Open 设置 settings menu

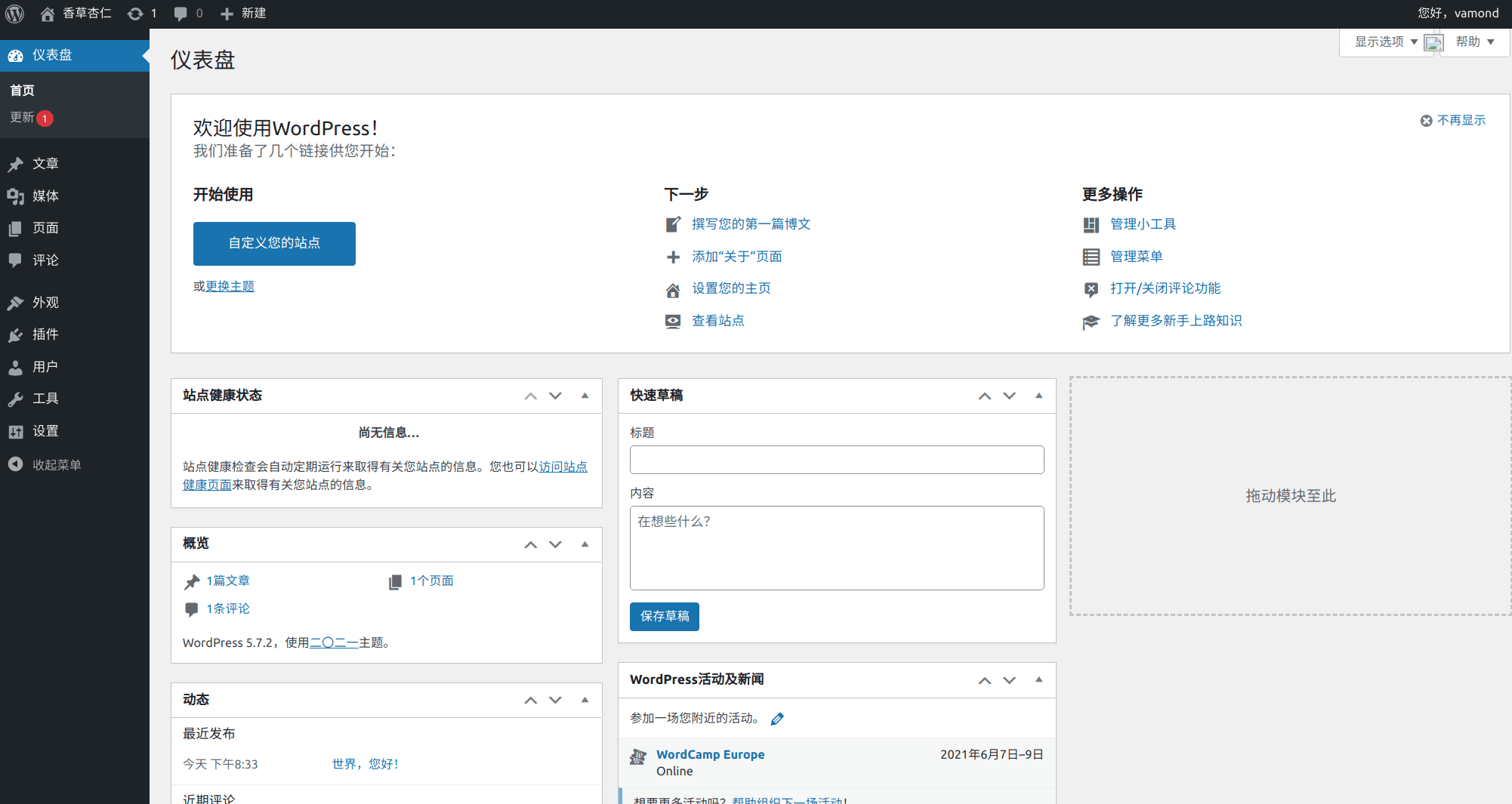pos(75,431)
